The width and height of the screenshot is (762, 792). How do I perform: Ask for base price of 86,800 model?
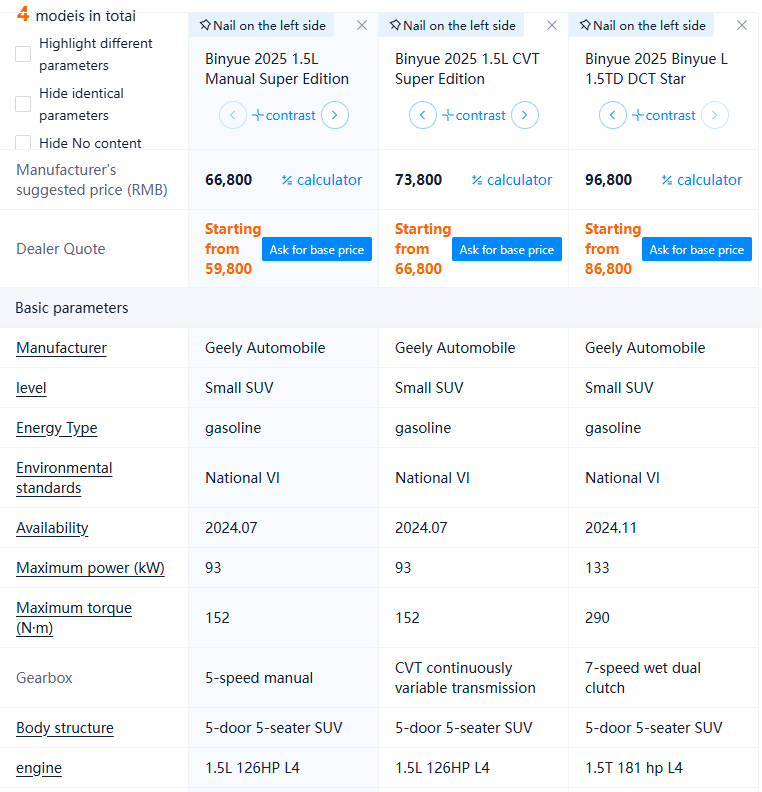[697, 249]
